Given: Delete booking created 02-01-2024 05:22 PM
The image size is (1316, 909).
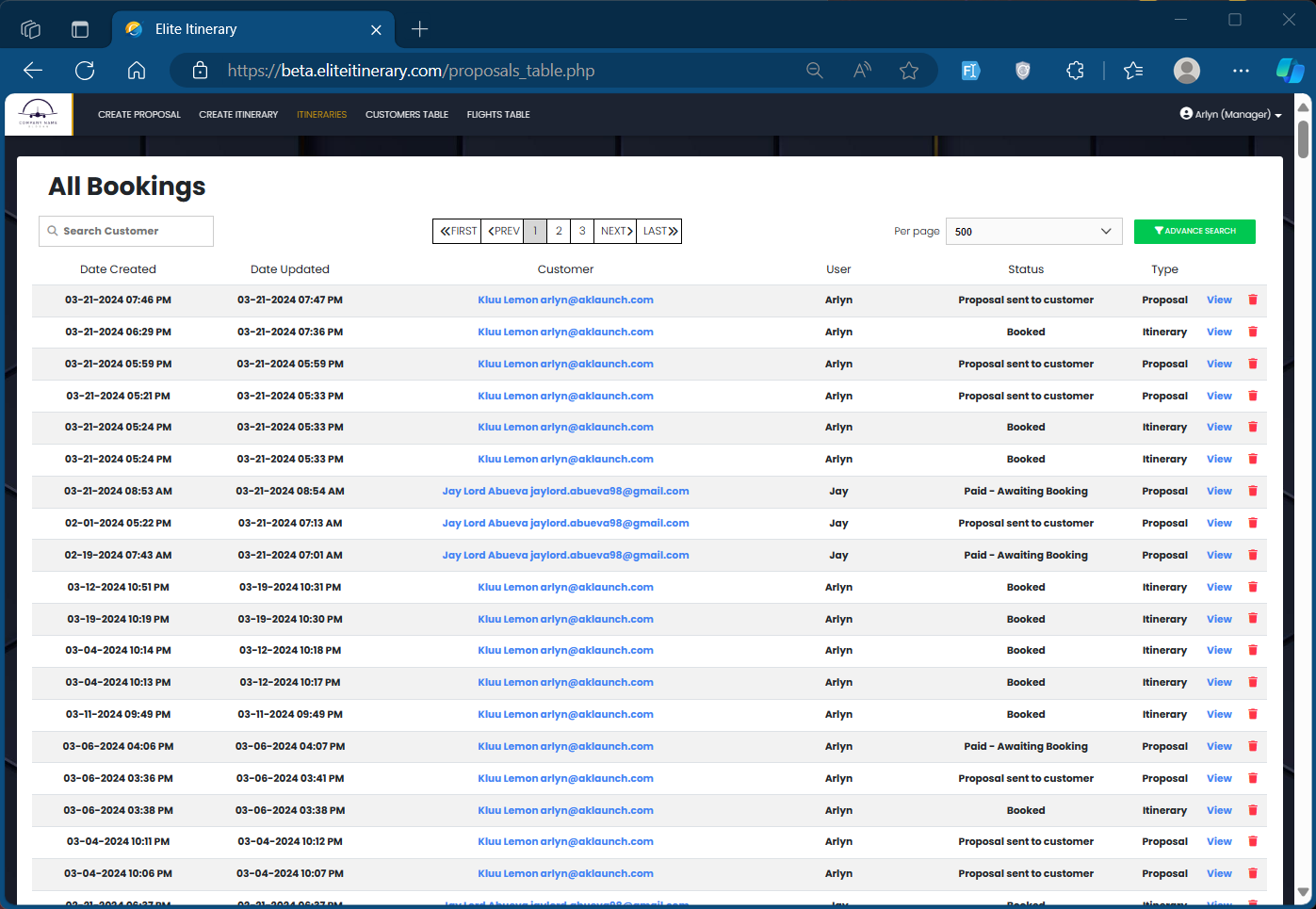Looking at the screenshot, I should coord(1253,523).
